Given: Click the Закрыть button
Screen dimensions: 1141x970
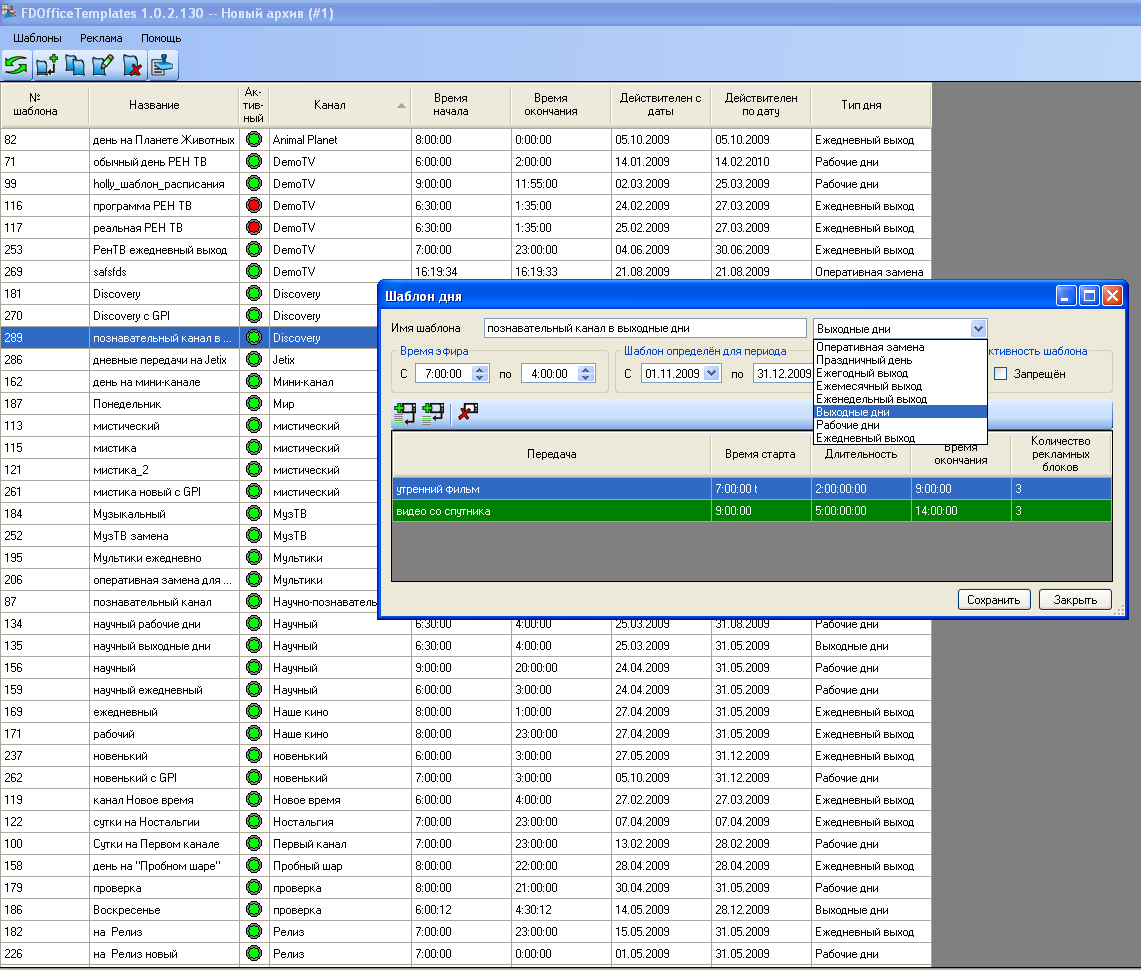Looking at the screenshot, I should coord(1075,600).
